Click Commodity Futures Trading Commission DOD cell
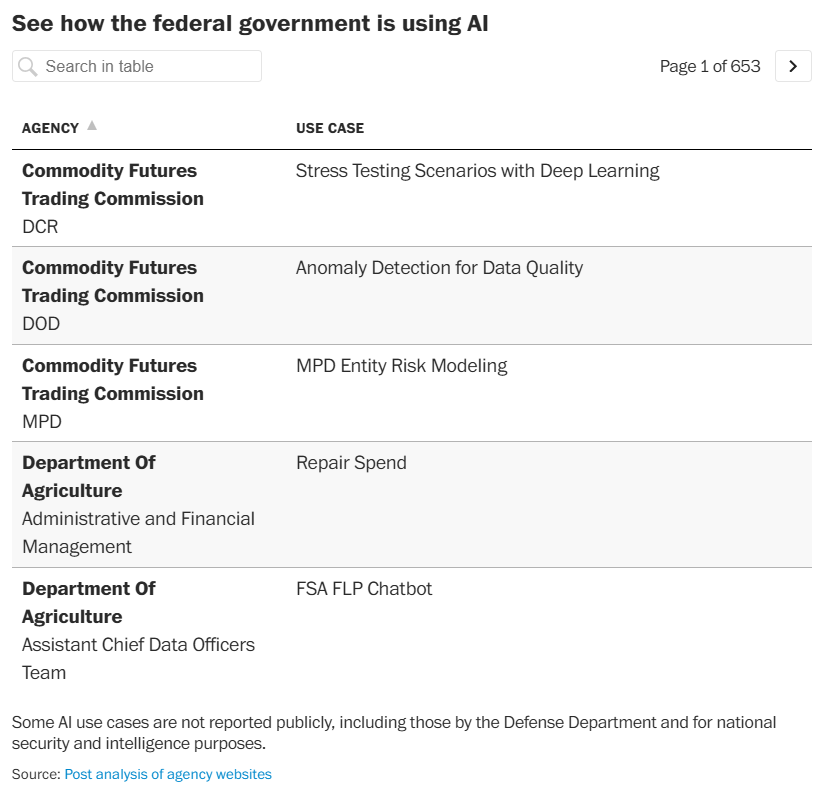Image resolution: width=815 pixels, height=796 pixels. [112, 295]
